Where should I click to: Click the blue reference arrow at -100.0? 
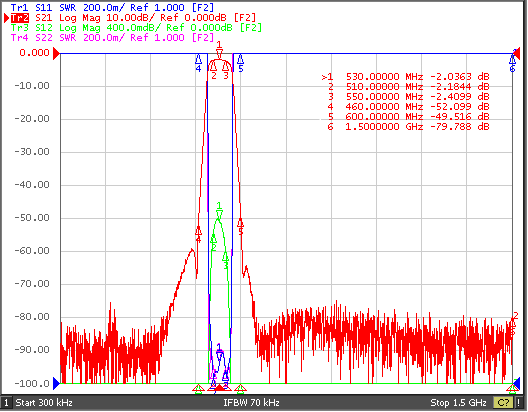57,383
